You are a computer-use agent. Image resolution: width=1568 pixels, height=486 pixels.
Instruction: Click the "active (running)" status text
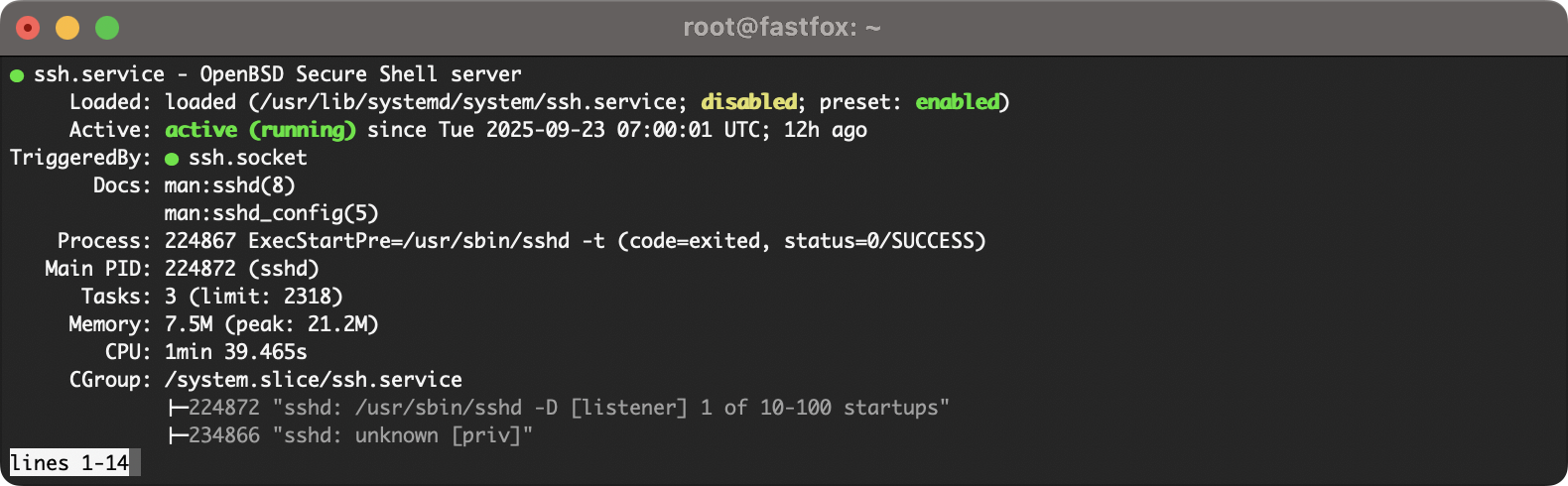(260, 130)
